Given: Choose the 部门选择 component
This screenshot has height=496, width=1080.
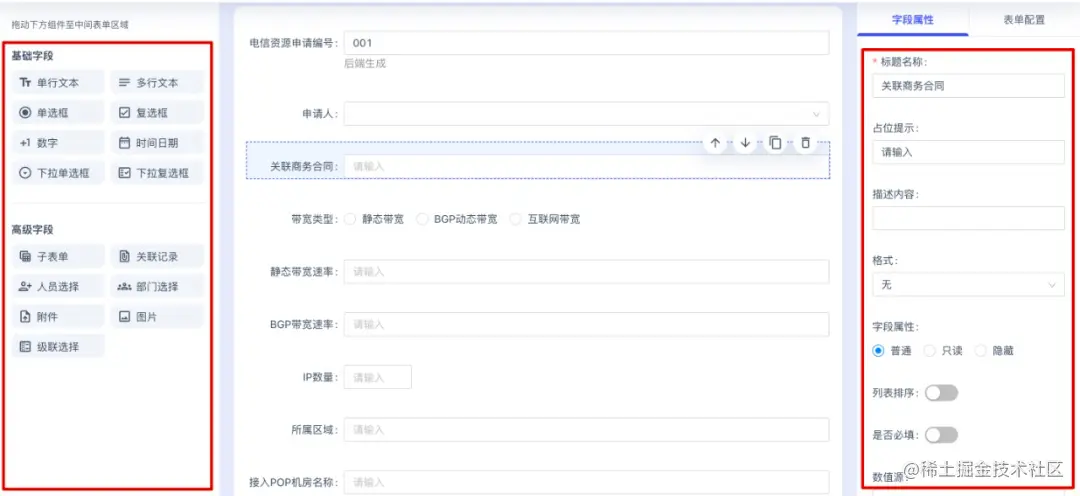Looking at the screenshot, I should pyautogui.click(x=157, y=287).
